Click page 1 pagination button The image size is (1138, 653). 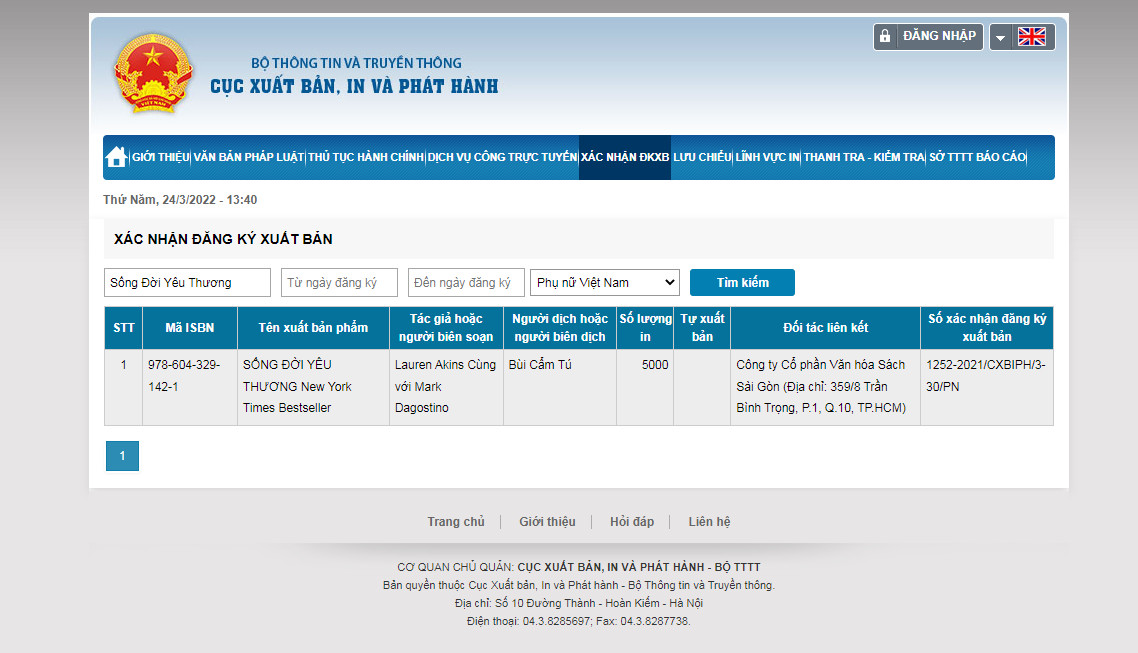122,456
